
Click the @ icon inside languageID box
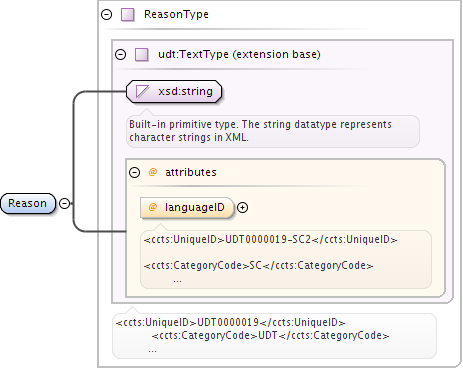click(x=153, y=207)
